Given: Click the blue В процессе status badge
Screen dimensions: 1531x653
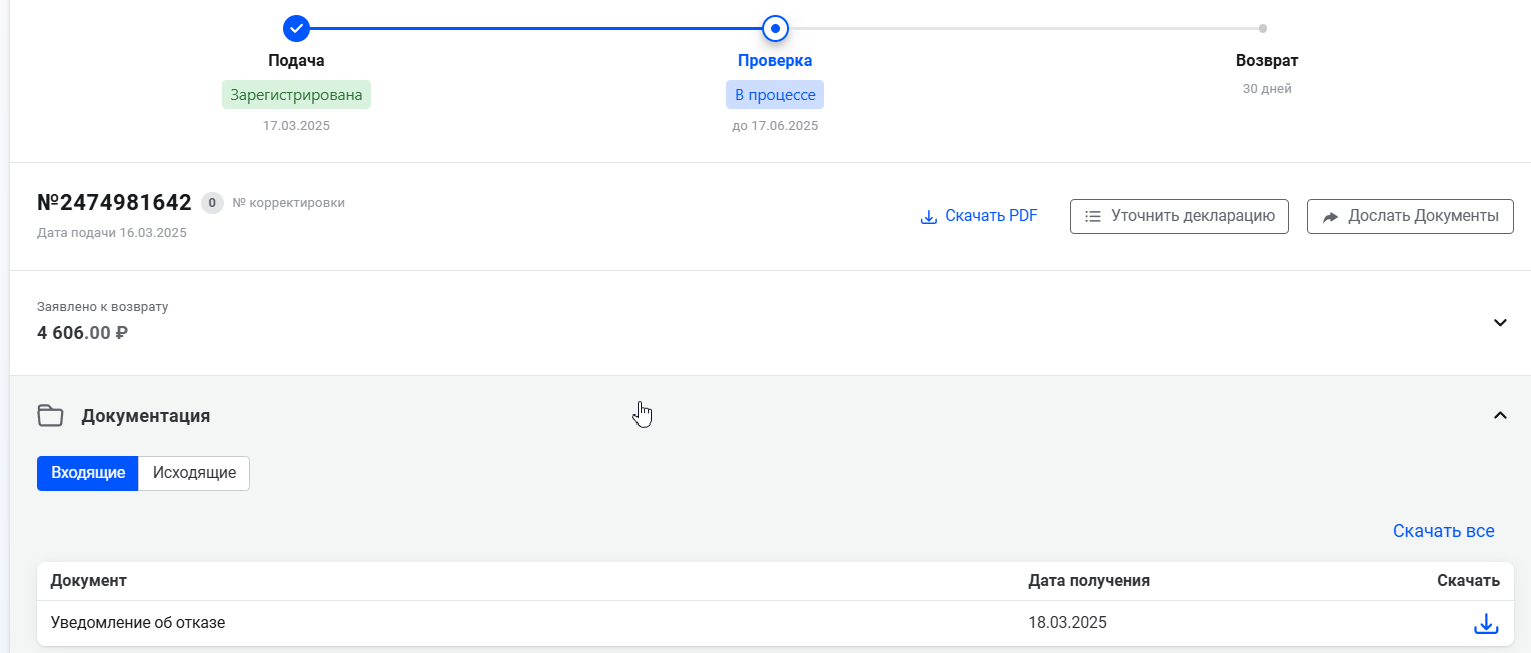Looking at the screenshot, I should pos(775,95).
